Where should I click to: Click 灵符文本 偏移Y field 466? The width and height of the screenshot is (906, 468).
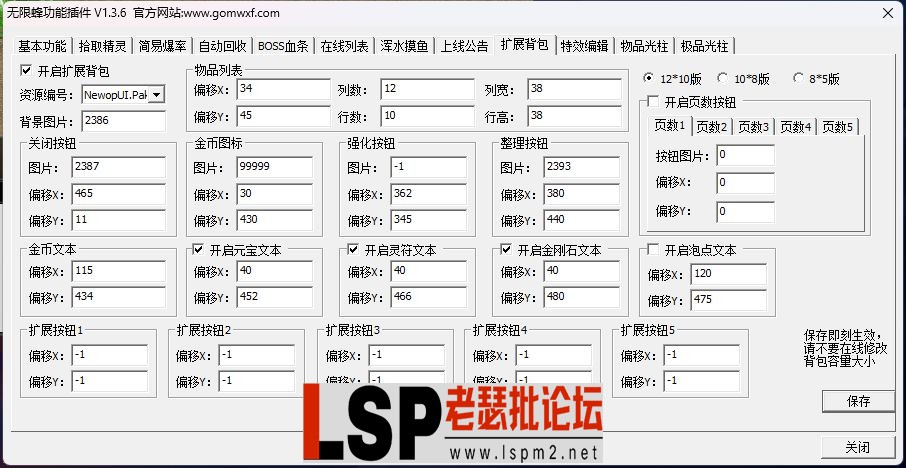pyautogui.click(x=429, y=297)
